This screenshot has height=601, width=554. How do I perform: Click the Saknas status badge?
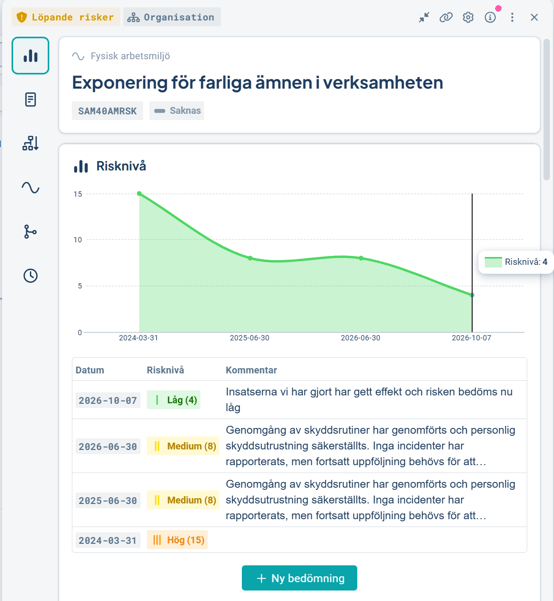[x=177, y=111]
